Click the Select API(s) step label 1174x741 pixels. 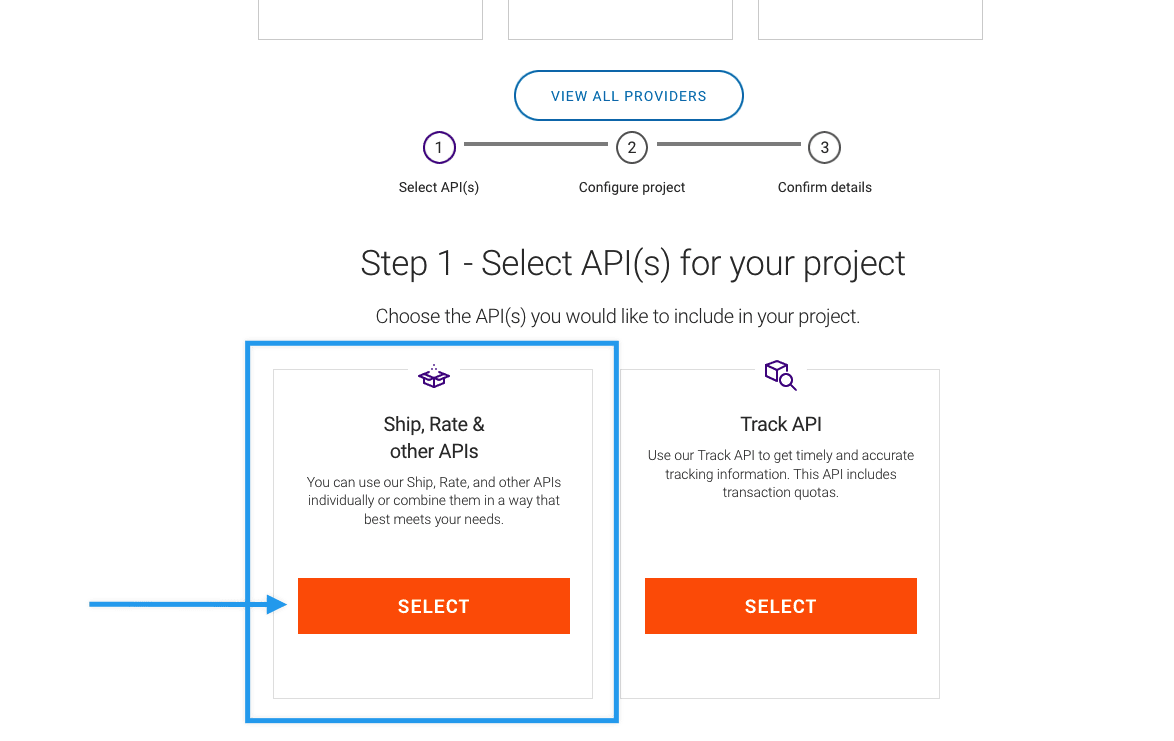pyautogui.click(x=439, y=187)
